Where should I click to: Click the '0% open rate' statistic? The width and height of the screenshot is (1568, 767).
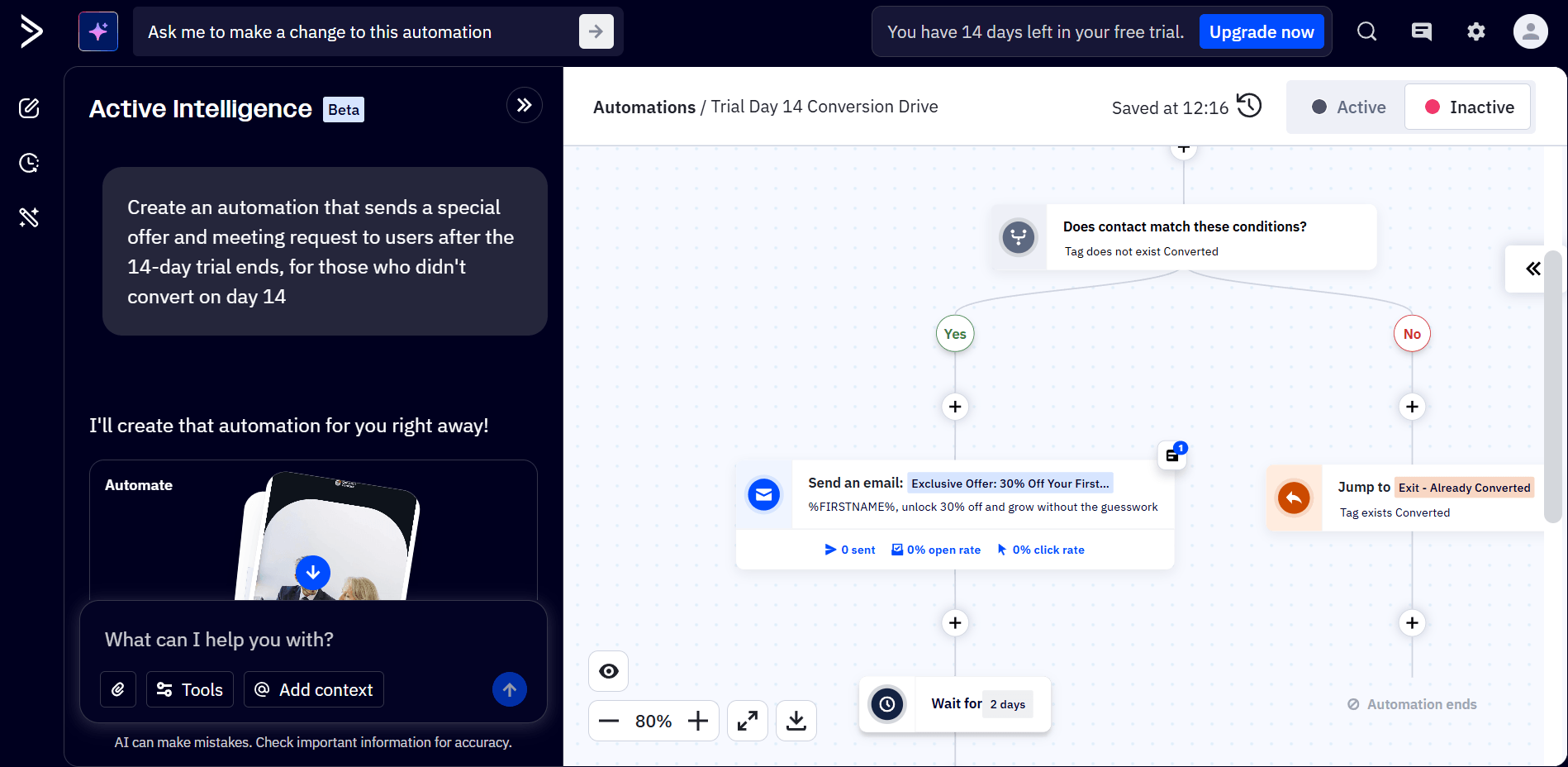click(x=936, y=550)
